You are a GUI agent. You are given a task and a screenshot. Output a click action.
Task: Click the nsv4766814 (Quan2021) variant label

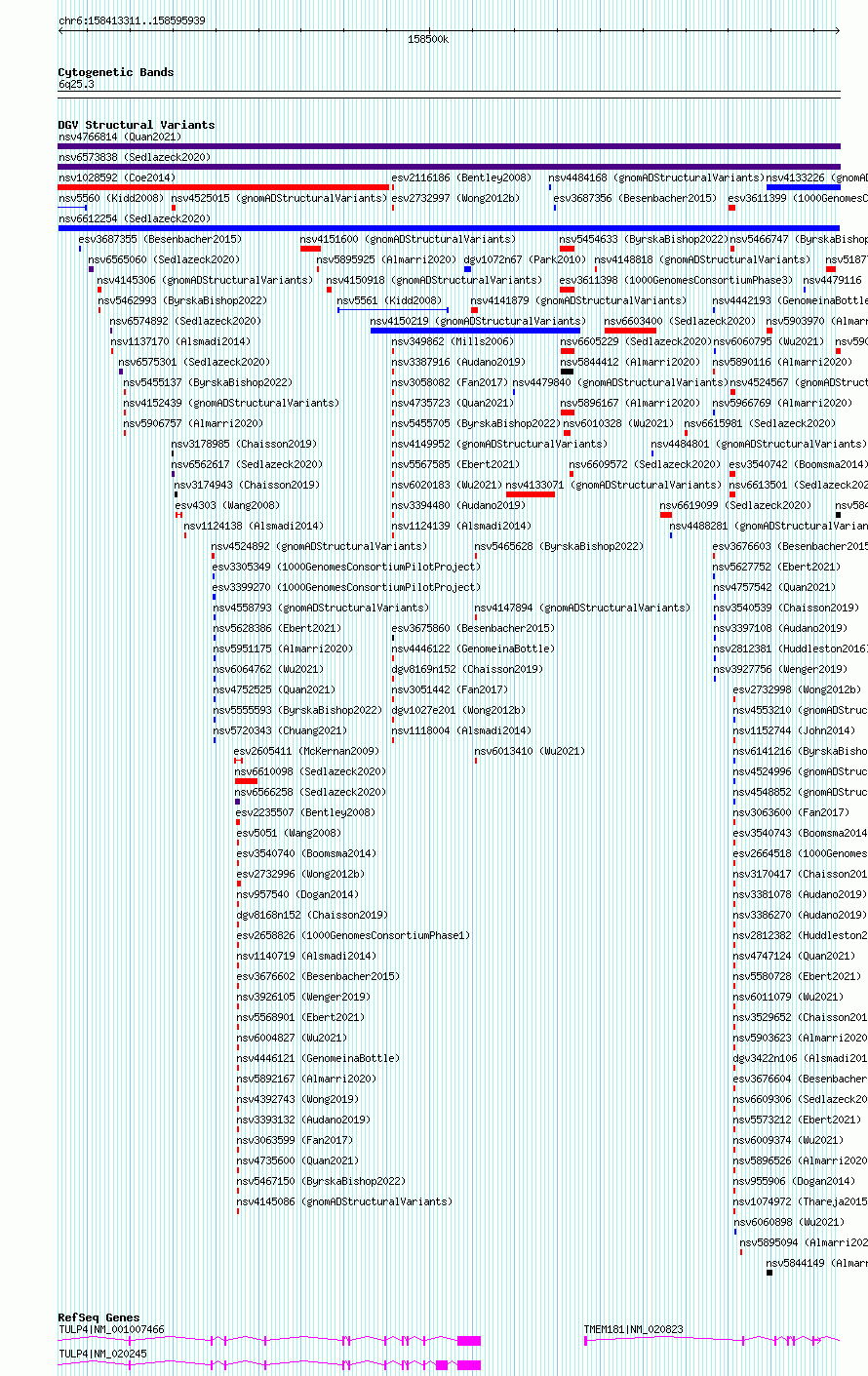(x=120, y=137)
